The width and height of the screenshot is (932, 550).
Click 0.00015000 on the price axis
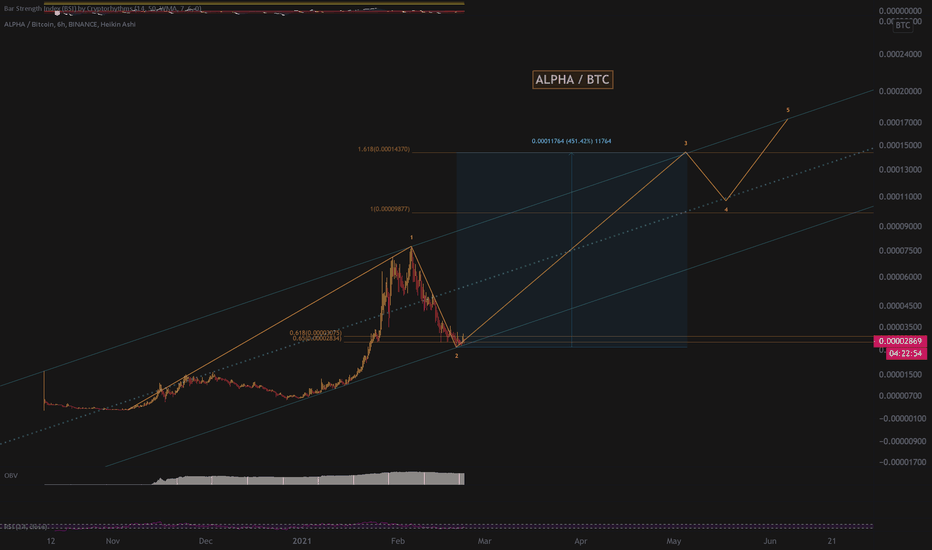tap(900, 145)
